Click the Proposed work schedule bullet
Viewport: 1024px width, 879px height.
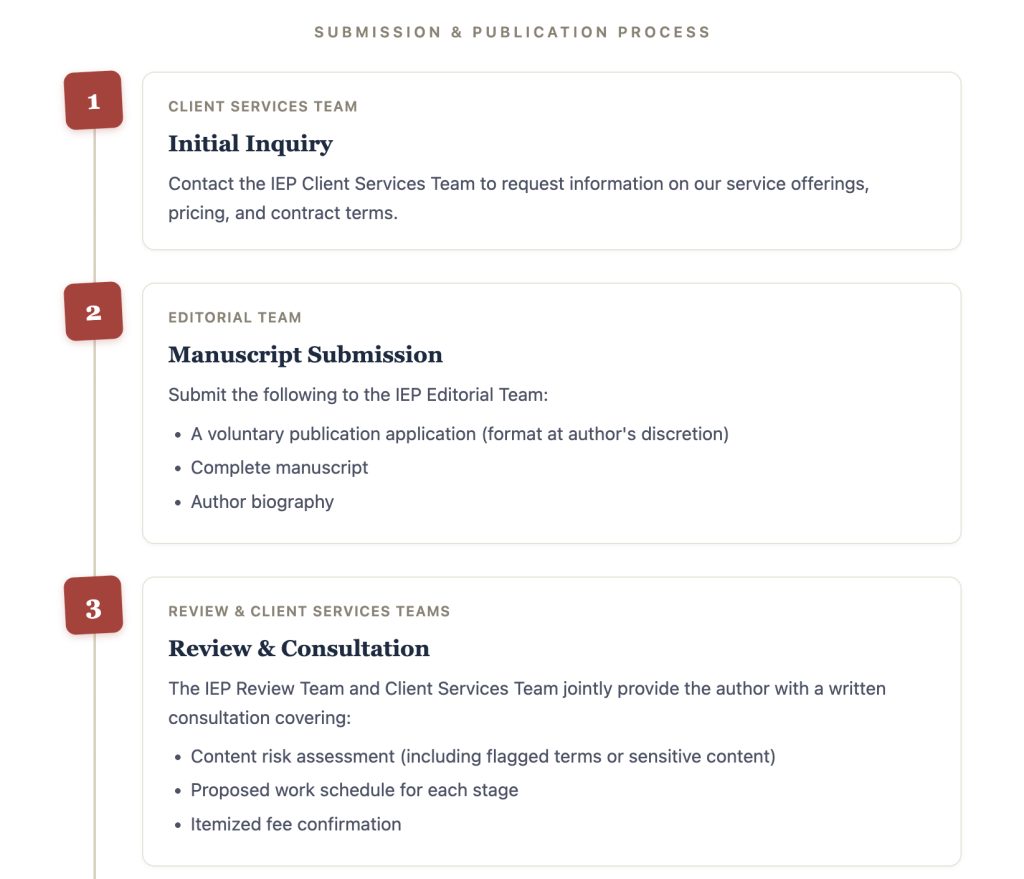pyautogui.click(x=354, y=790)
